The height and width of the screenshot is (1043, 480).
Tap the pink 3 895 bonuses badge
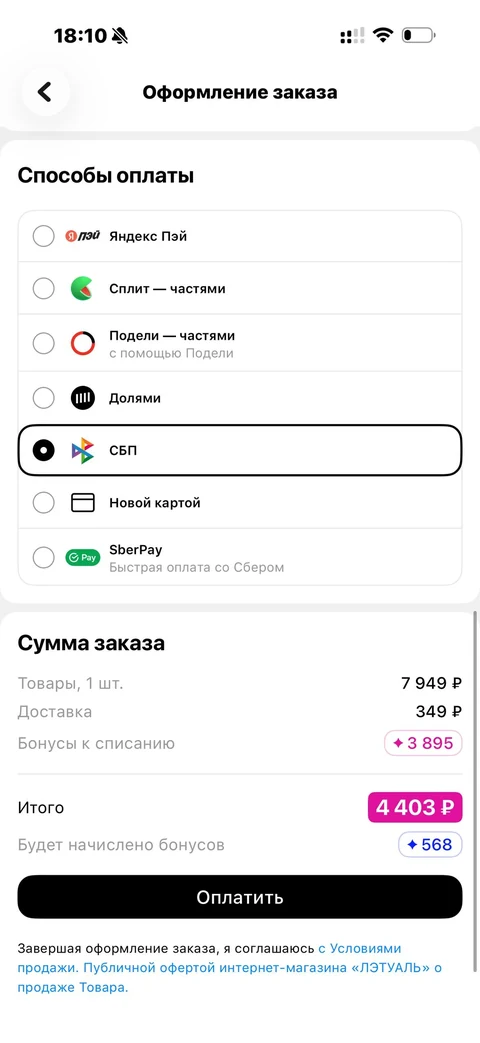tap(423, 743)
